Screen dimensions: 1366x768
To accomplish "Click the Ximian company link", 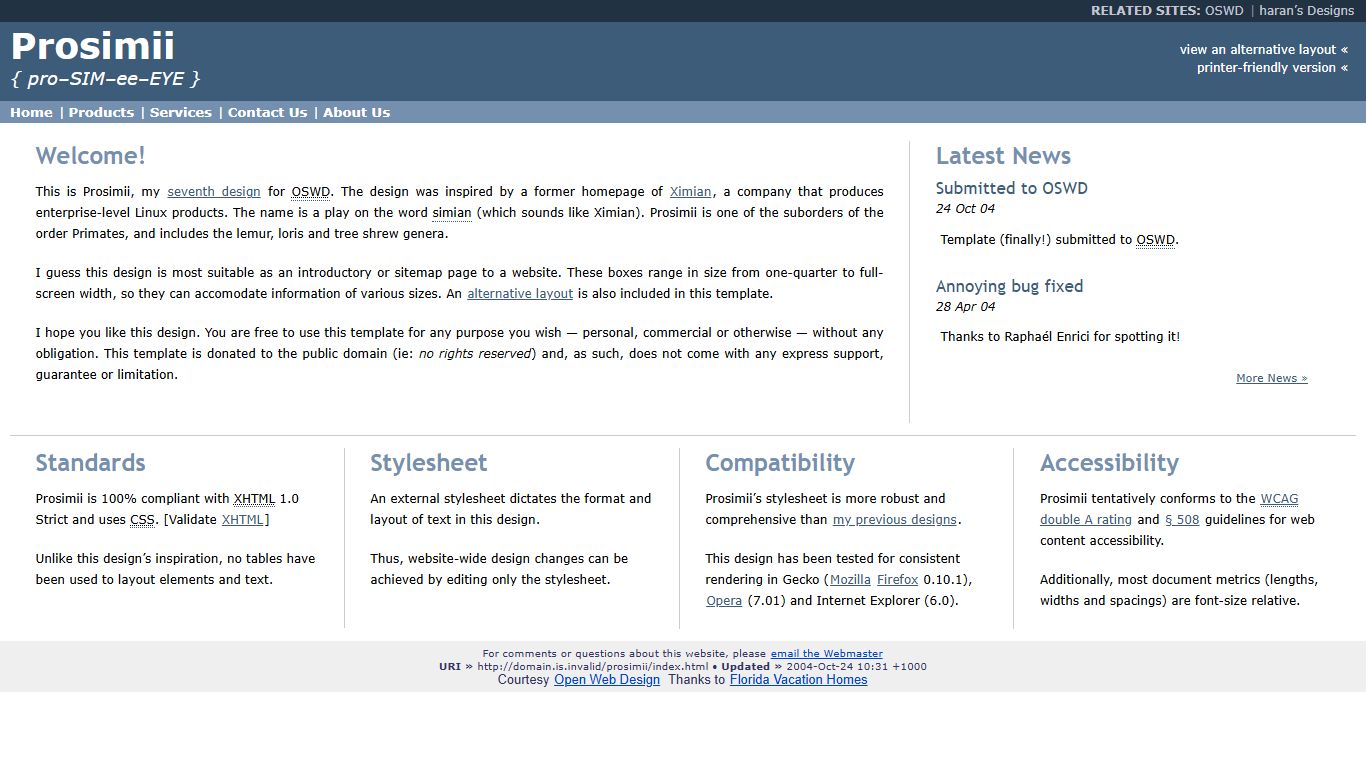I will click(x=690, y=191).
